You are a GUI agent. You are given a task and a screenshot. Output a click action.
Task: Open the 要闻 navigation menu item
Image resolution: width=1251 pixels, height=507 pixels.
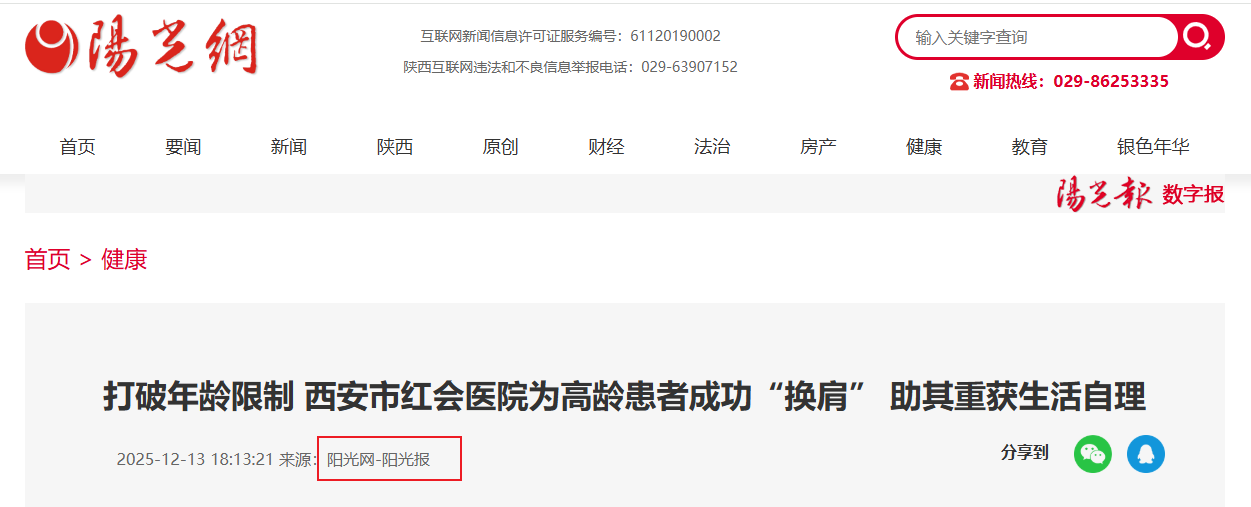click(183, 147)
